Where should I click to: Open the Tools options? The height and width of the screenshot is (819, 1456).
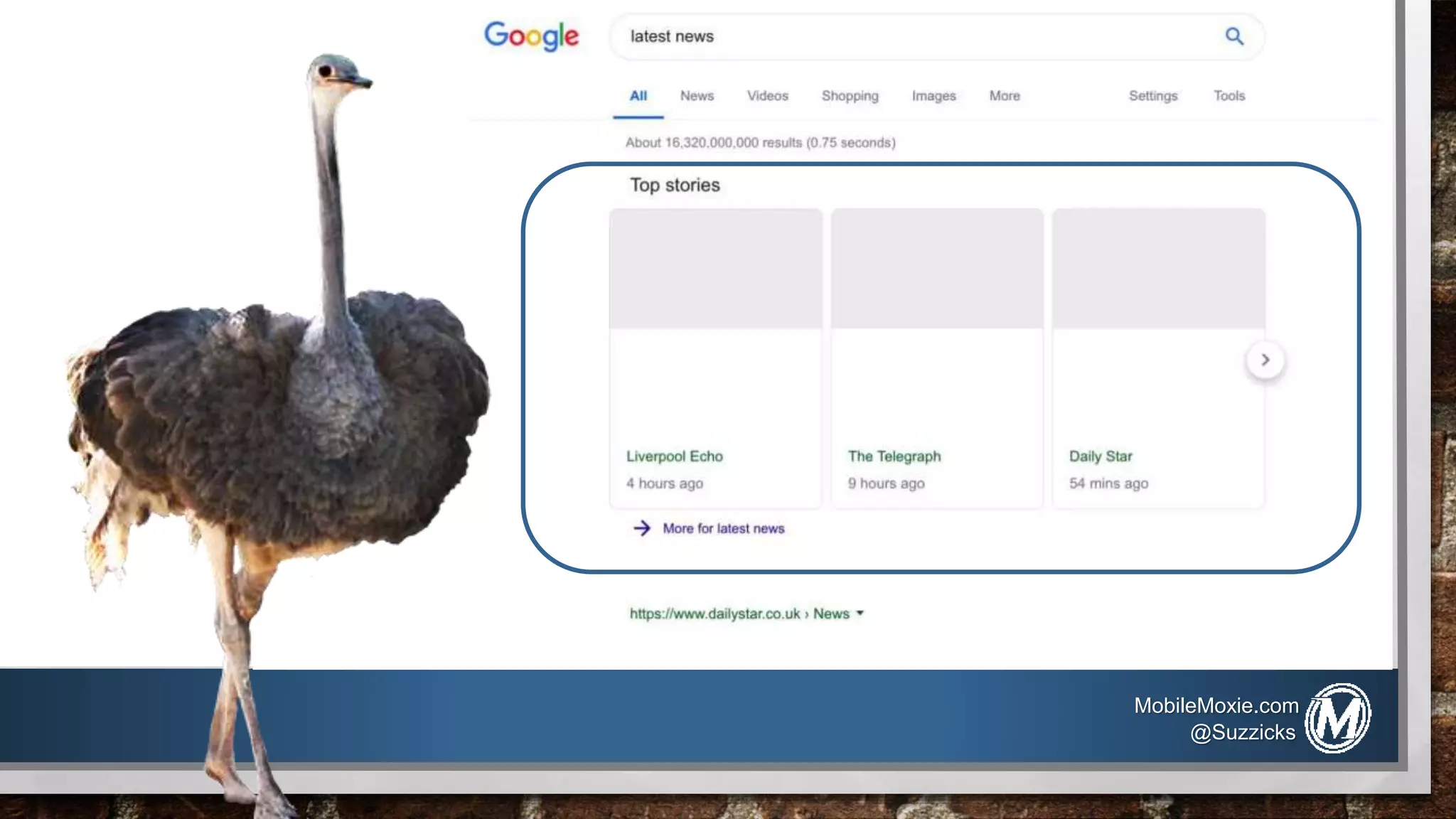(1228, 96)
